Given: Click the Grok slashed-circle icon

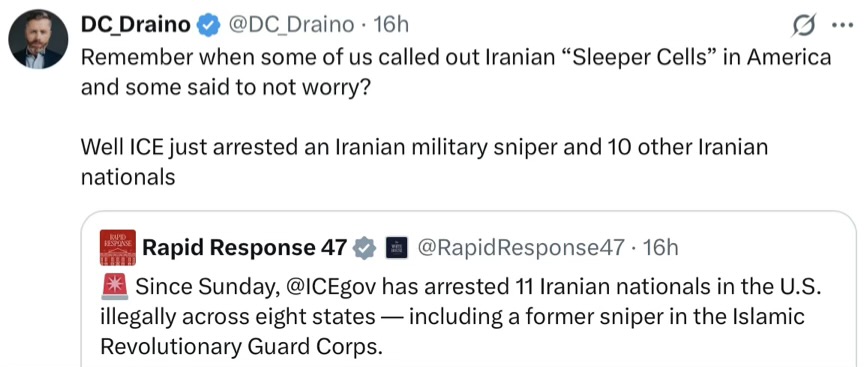Looking at the screenshot, I should coord(804,26).
